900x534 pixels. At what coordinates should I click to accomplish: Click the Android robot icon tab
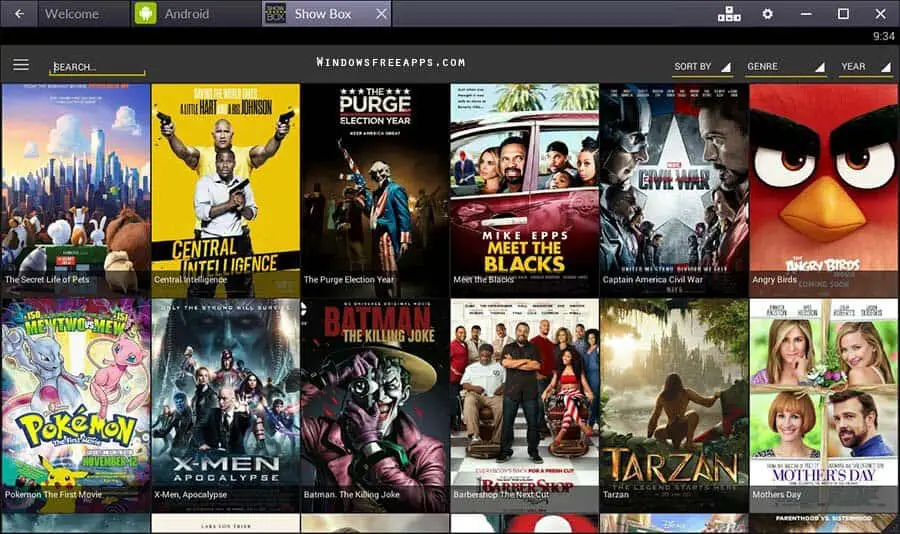click(145, 13)
